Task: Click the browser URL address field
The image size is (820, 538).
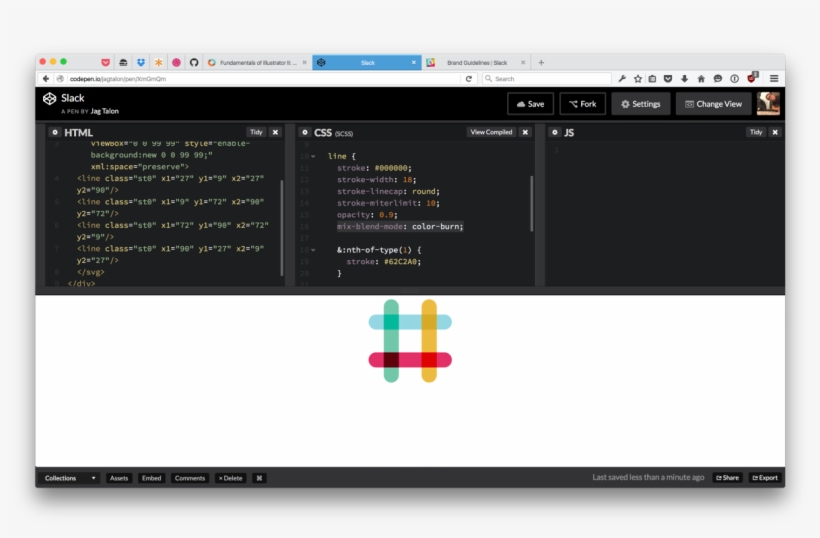Action: click(258, 78)
